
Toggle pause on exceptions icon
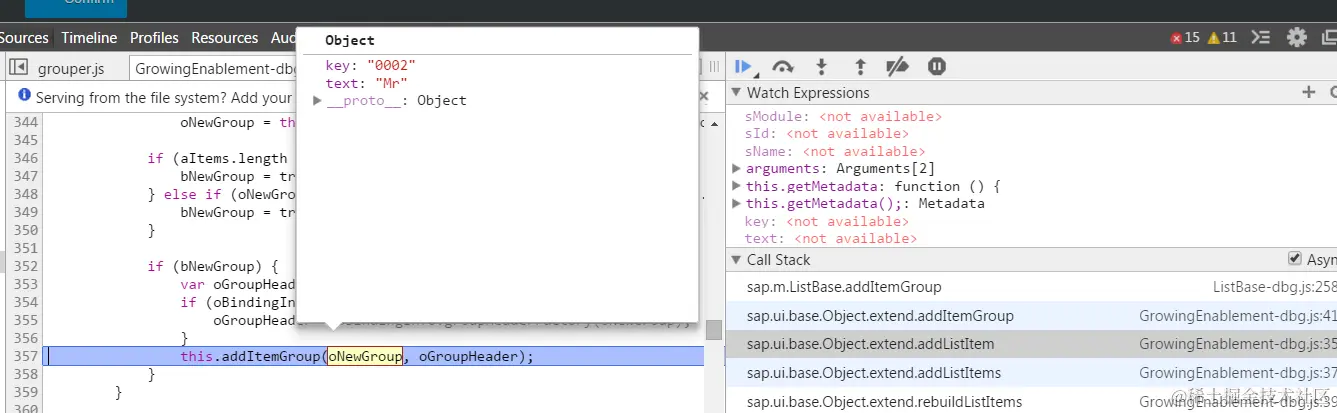937,67
